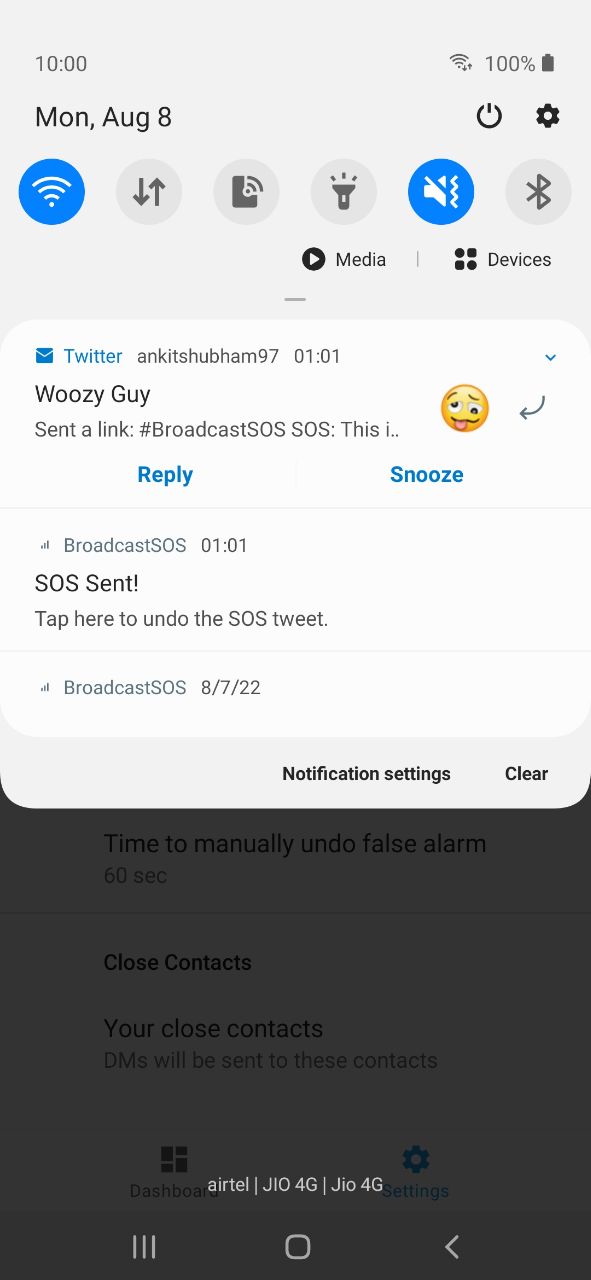Viewport: 591px width, 1280px height.
Task: Expand the Twitter notification chevron
Action: pyautogui.click(x=550, y=357)
